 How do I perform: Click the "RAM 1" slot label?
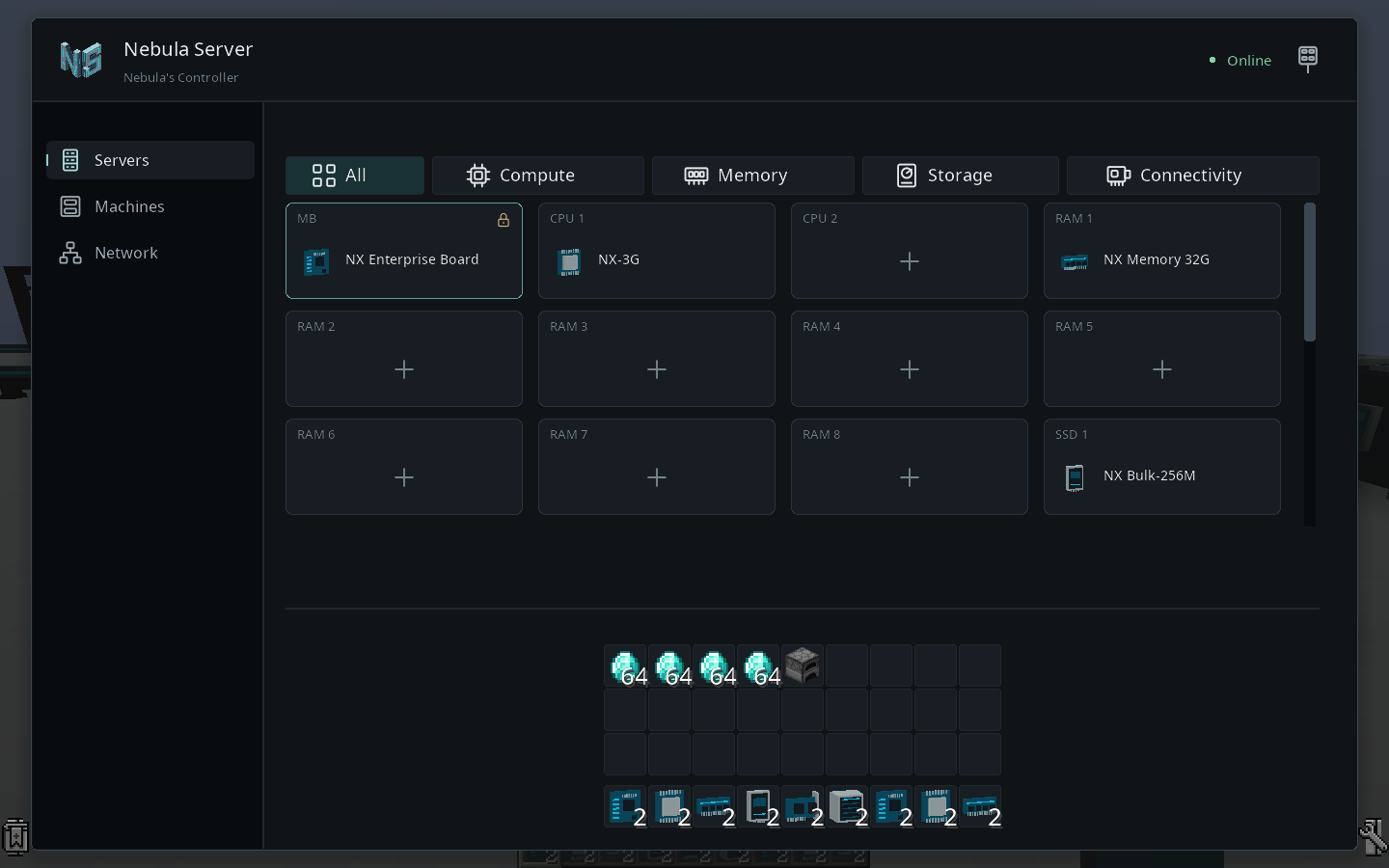[x=1074, y=219]
